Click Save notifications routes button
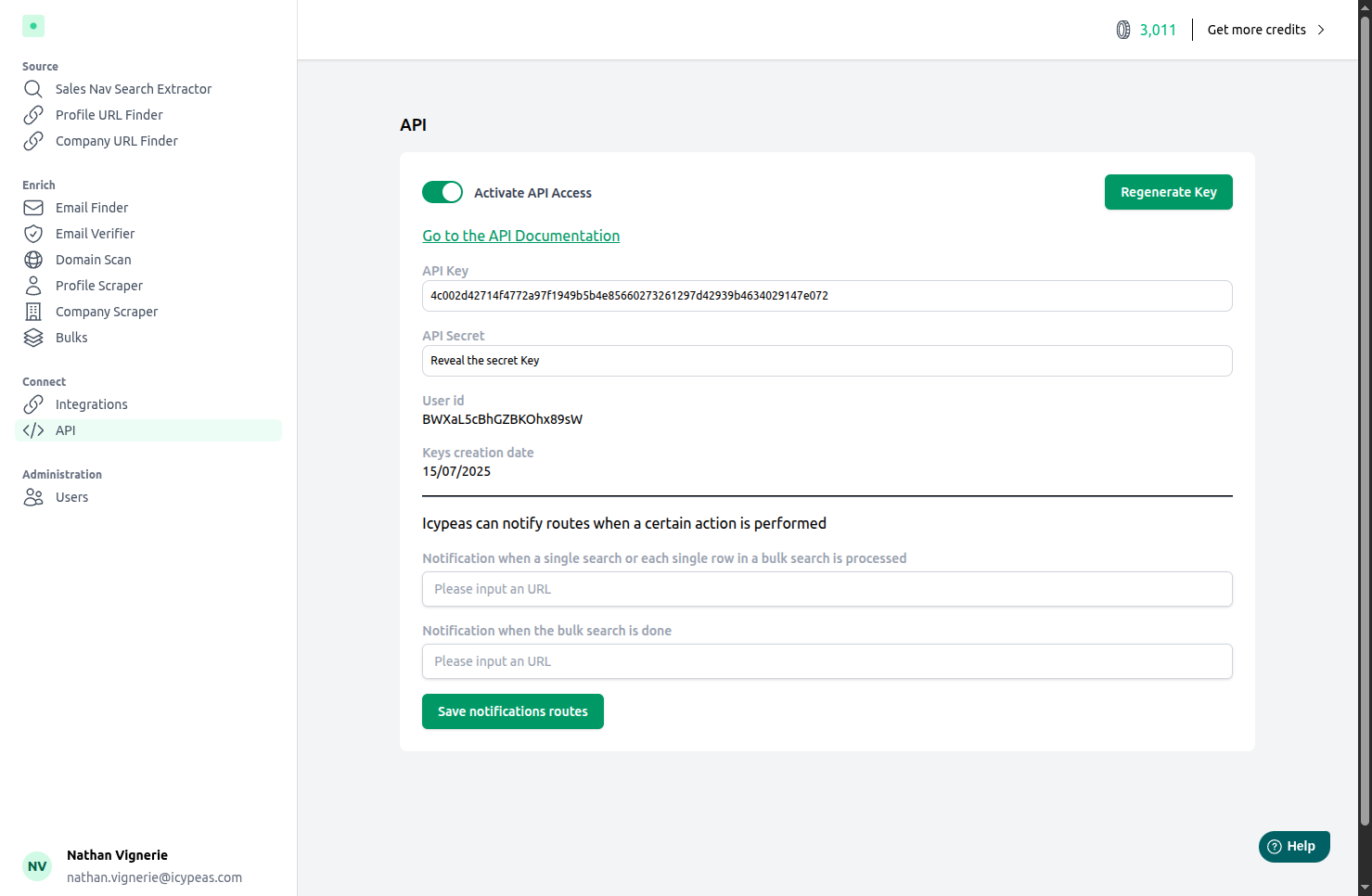The width and height of the screenshot is (1372, 896). point(513,711)
